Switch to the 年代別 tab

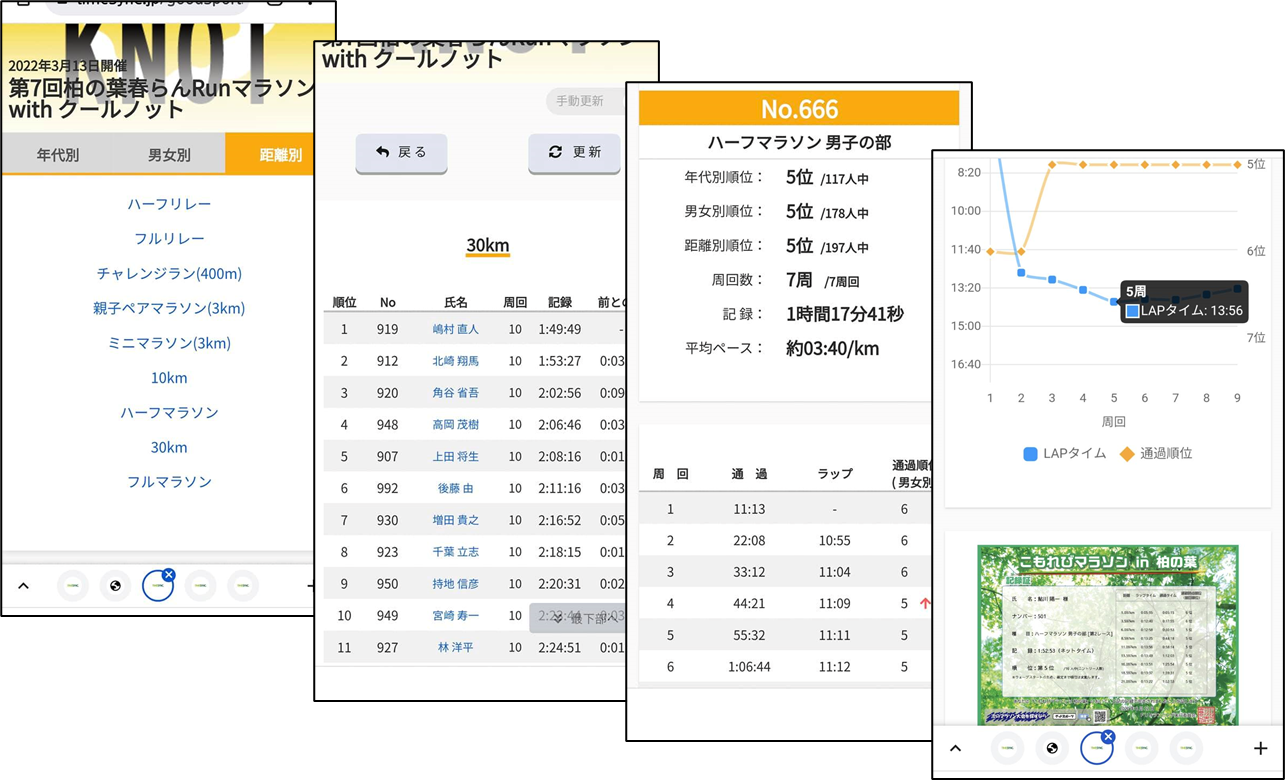click(x=58, y=155)
